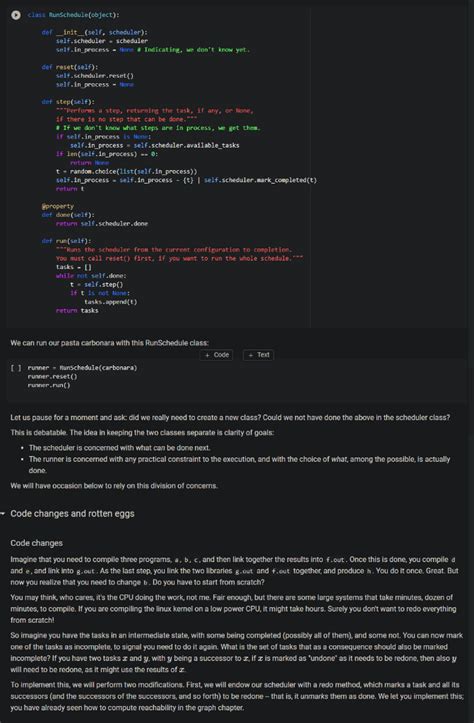
Task: Select the Code changes subheading
Action: pyautogui.click(x=36, y=543)
